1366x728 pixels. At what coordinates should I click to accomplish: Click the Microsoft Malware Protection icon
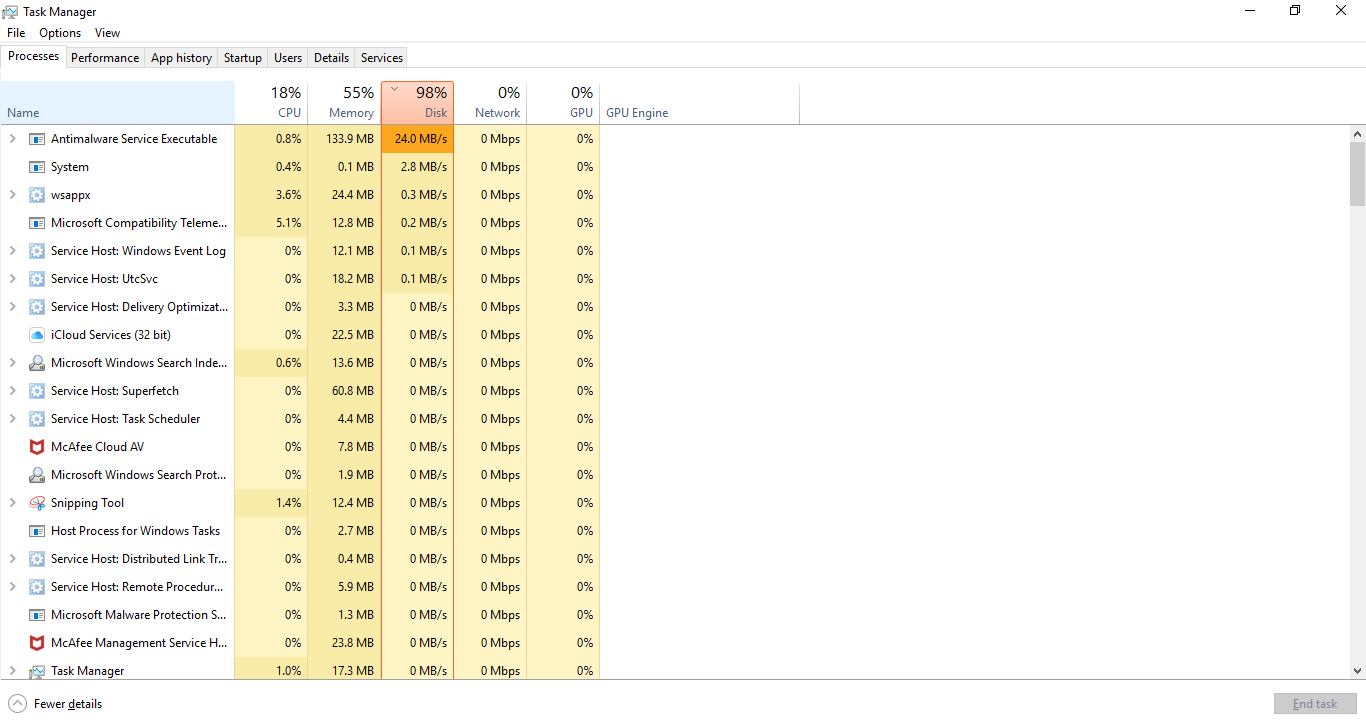(x=37, y=615)
